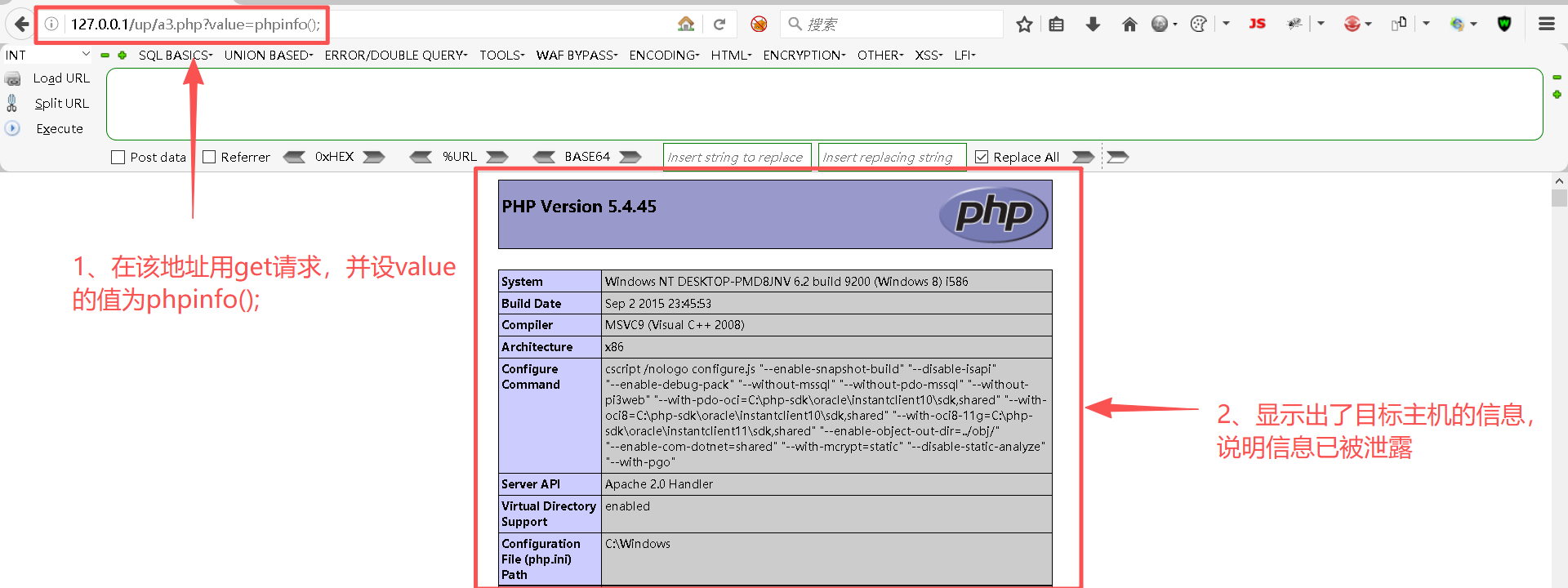Click the white arrow after dotted divider

tap(1118, 157)
